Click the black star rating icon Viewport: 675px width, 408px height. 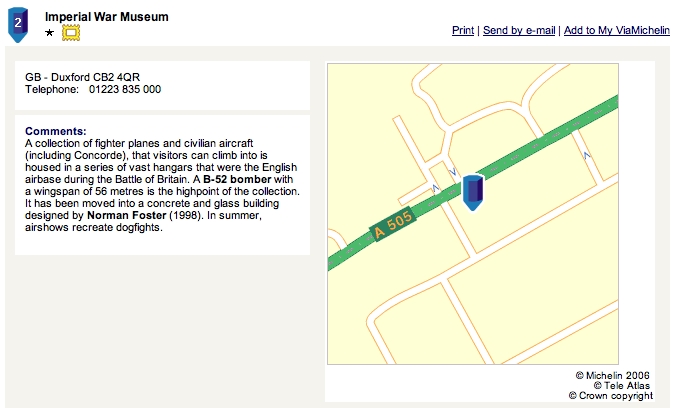click(50, 33)
